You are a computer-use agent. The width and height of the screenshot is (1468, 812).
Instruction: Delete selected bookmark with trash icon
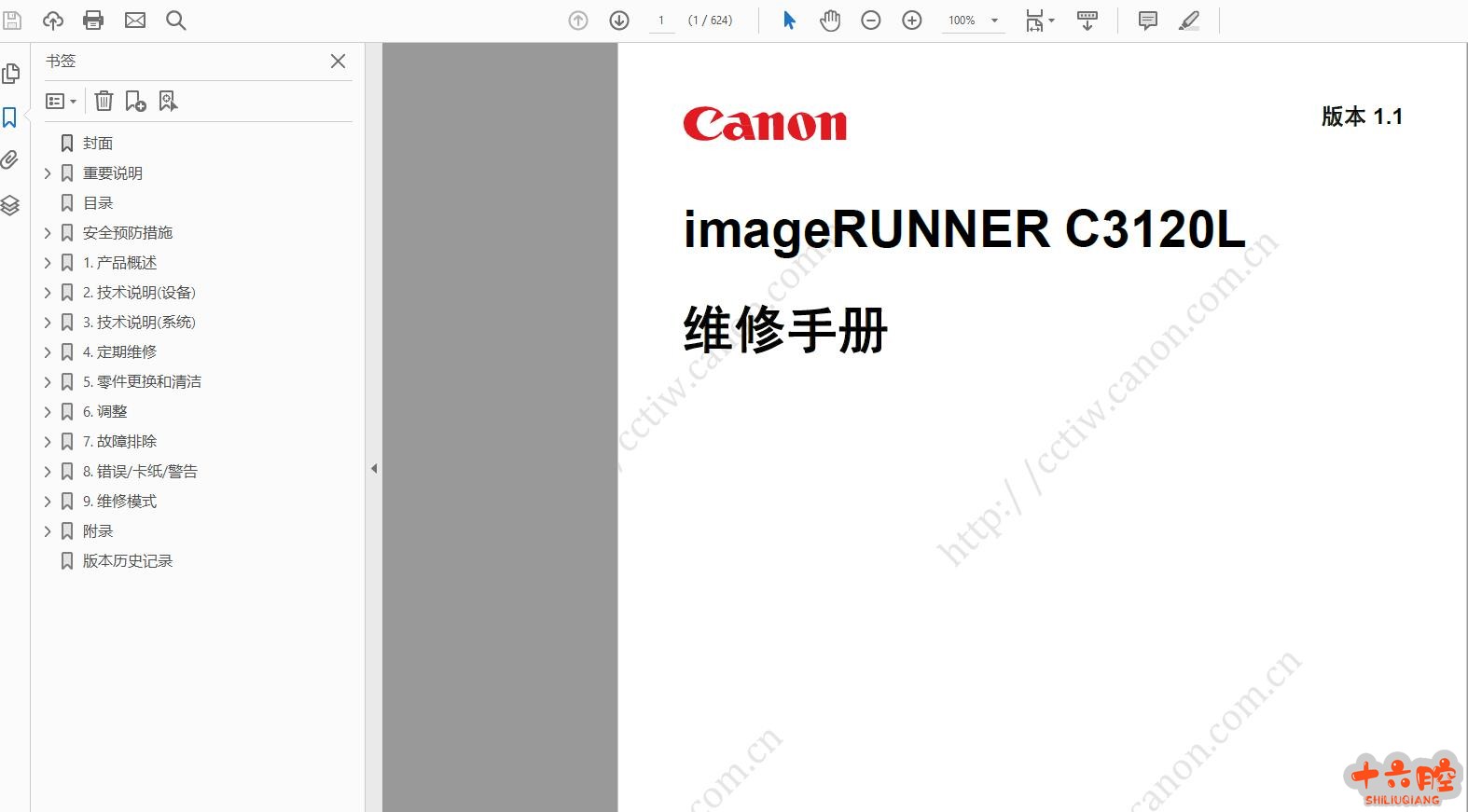pyautogui.click(x=104, y=101)
